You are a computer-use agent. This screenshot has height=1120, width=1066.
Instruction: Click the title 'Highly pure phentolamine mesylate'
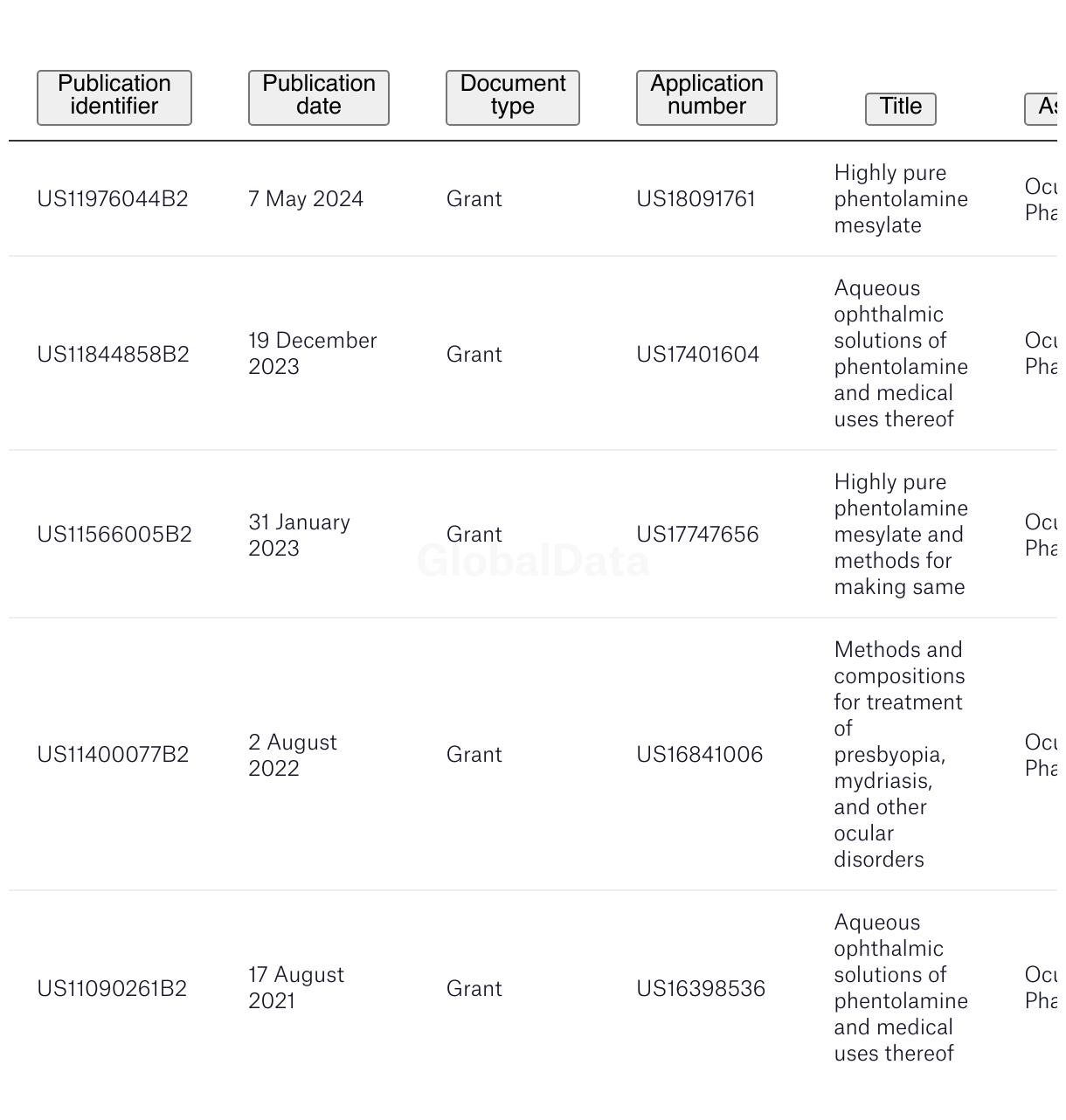(901, 199)
